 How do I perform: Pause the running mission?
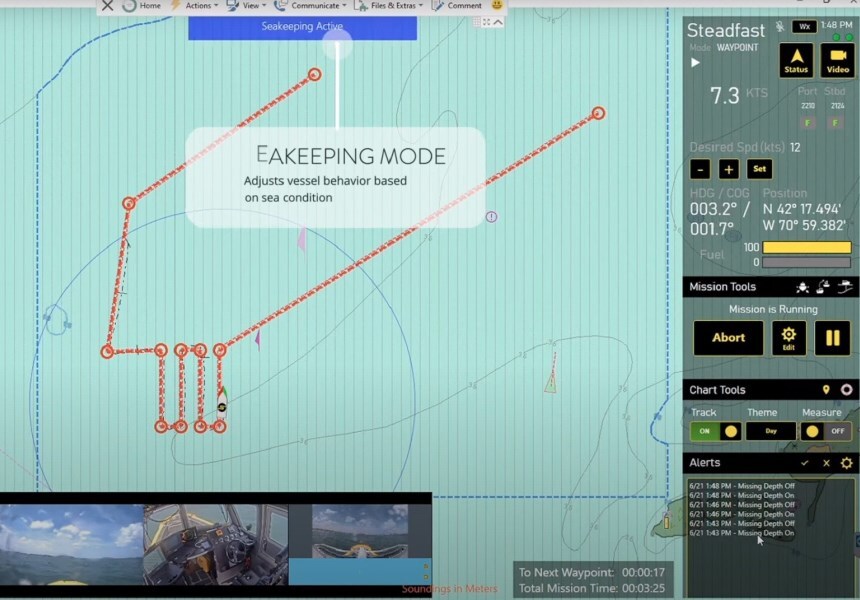pyautogui.click(x=832, y=338)
